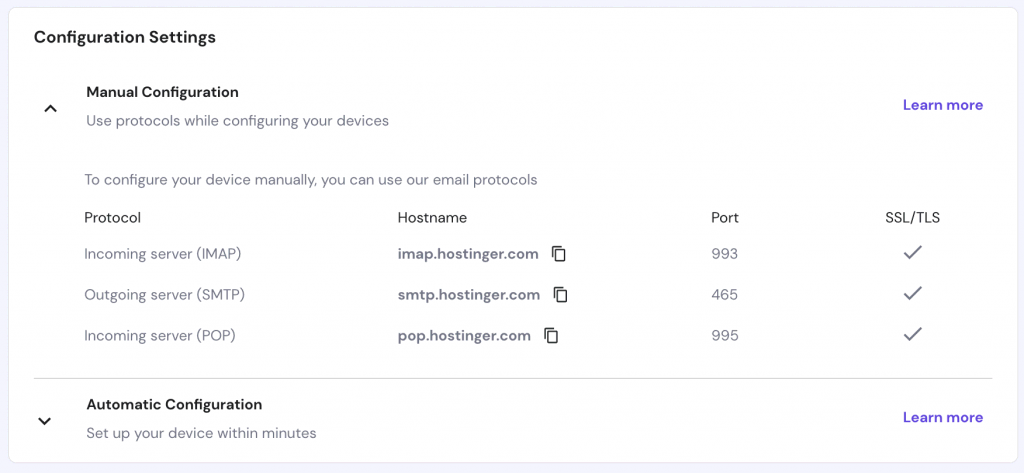
Task: Click the IMAP port number 993
Action: [724, 254]
